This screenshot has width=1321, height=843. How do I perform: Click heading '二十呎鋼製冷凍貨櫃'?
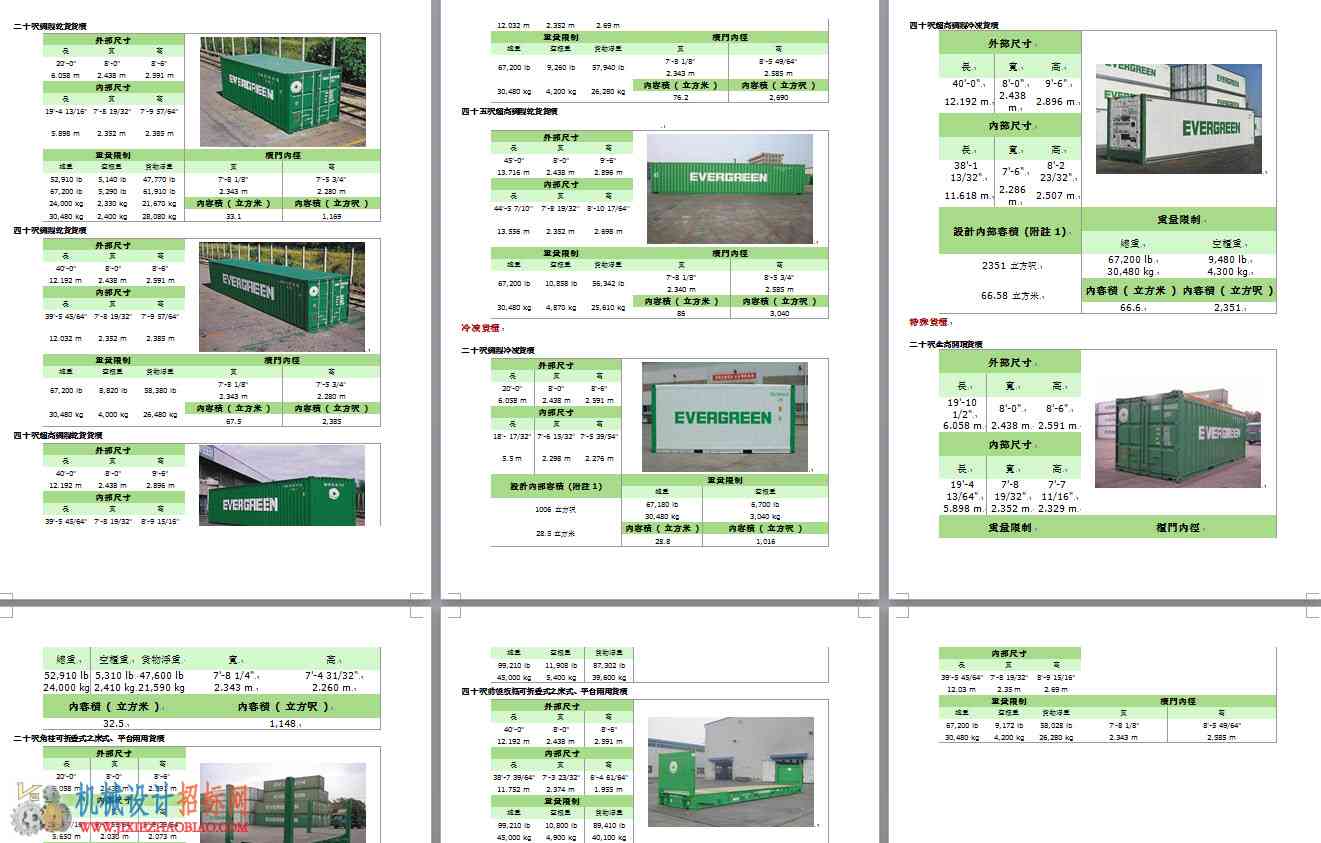498,351
